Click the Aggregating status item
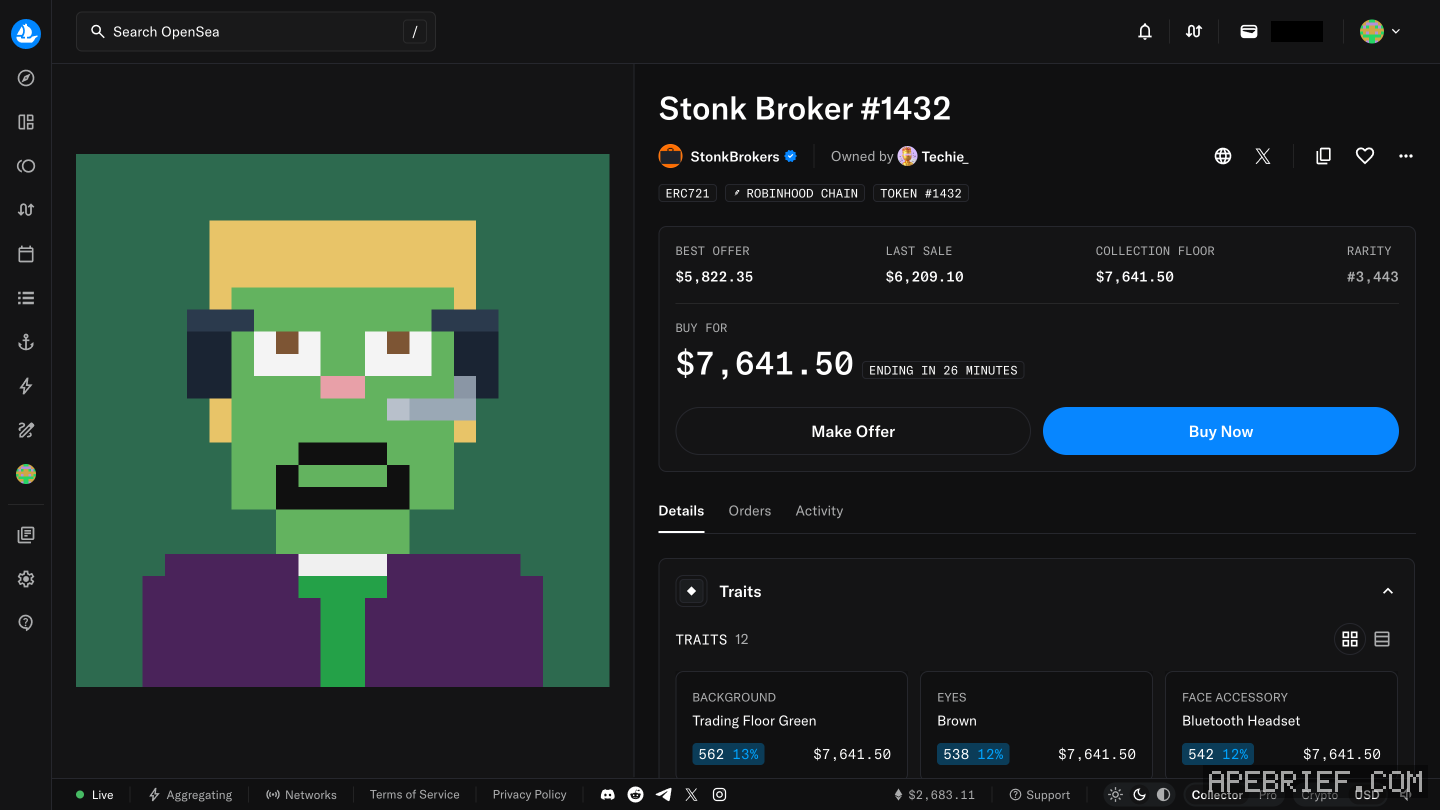 coord(190,795)
